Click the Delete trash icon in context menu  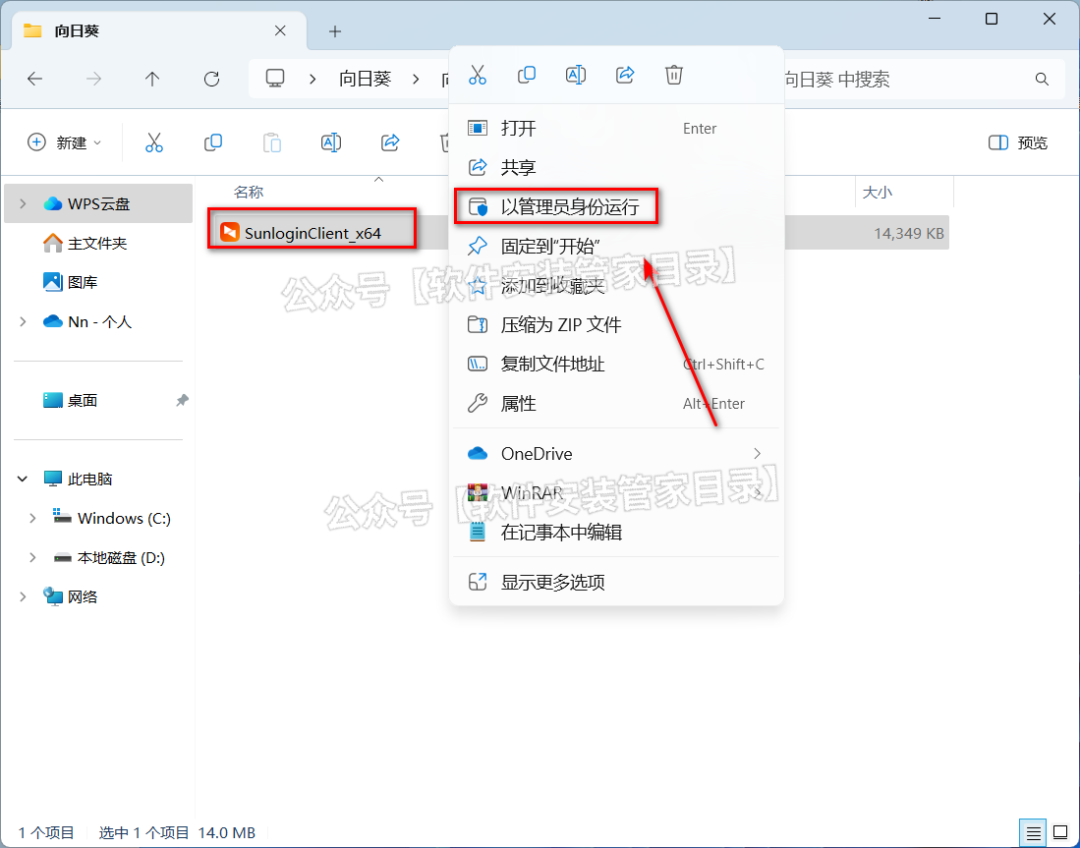(x=674, y=75)
